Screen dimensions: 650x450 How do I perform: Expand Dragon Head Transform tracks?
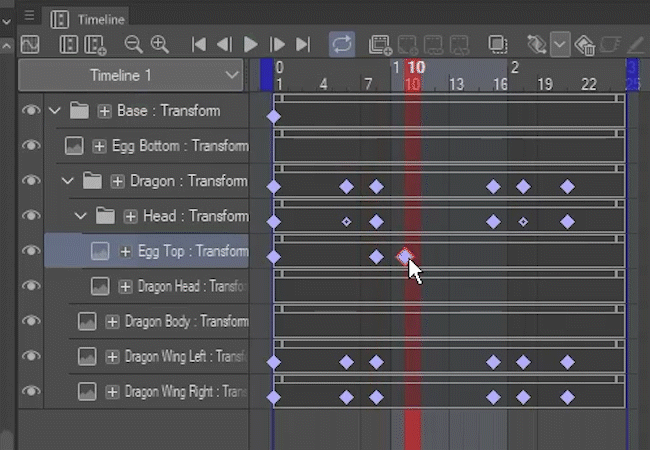[125, 286]
